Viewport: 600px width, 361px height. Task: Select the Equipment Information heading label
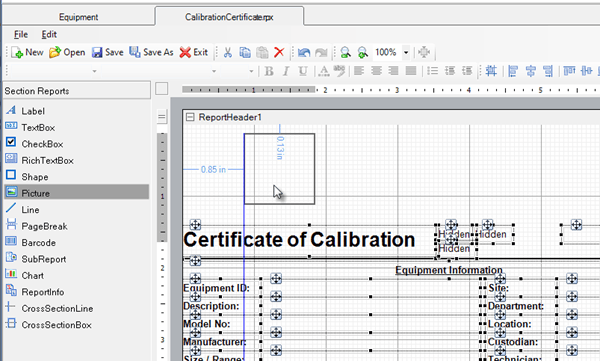click(448, 270)
